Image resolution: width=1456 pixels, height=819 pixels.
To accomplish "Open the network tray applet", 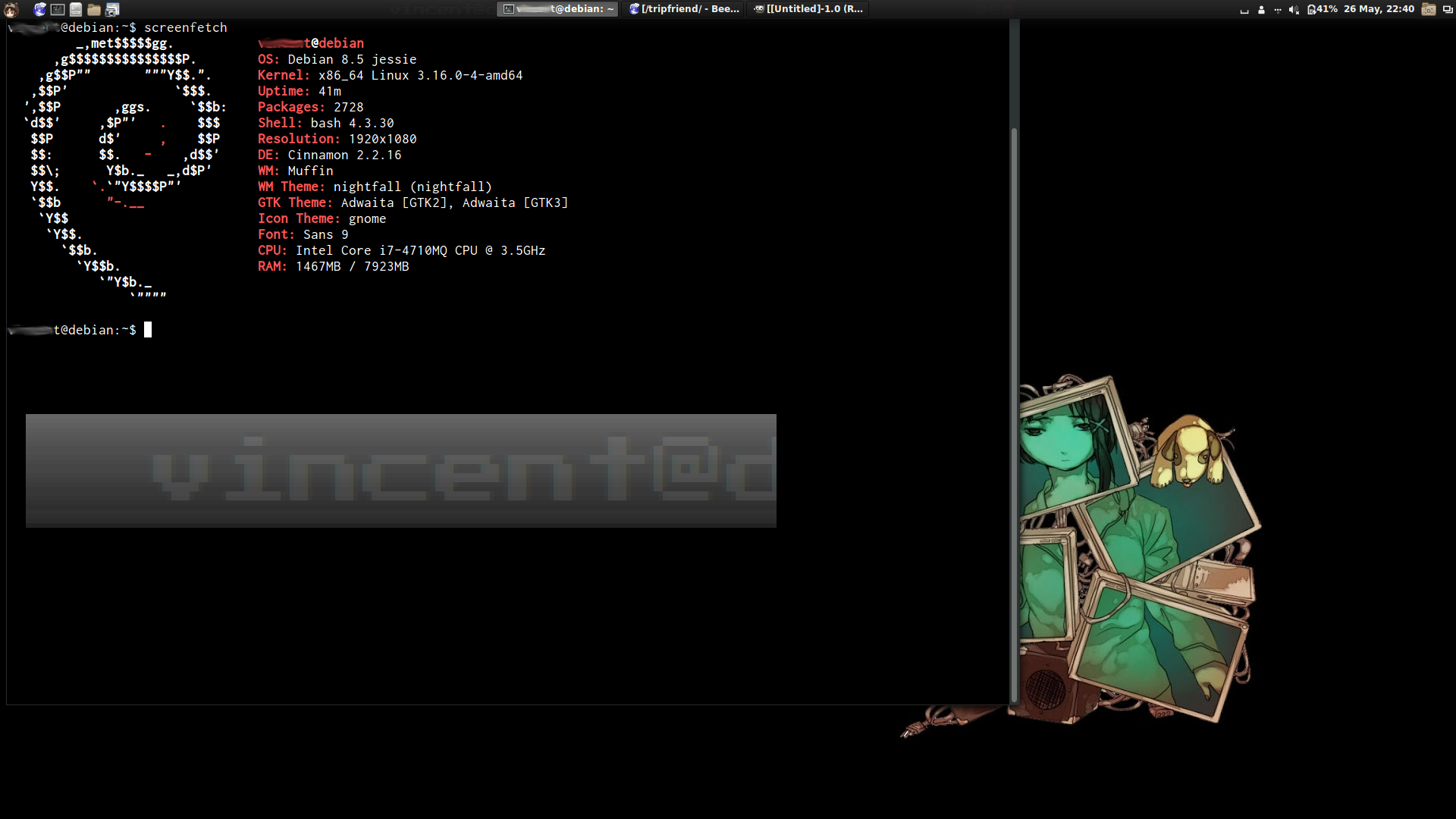I will point(1278,10).
